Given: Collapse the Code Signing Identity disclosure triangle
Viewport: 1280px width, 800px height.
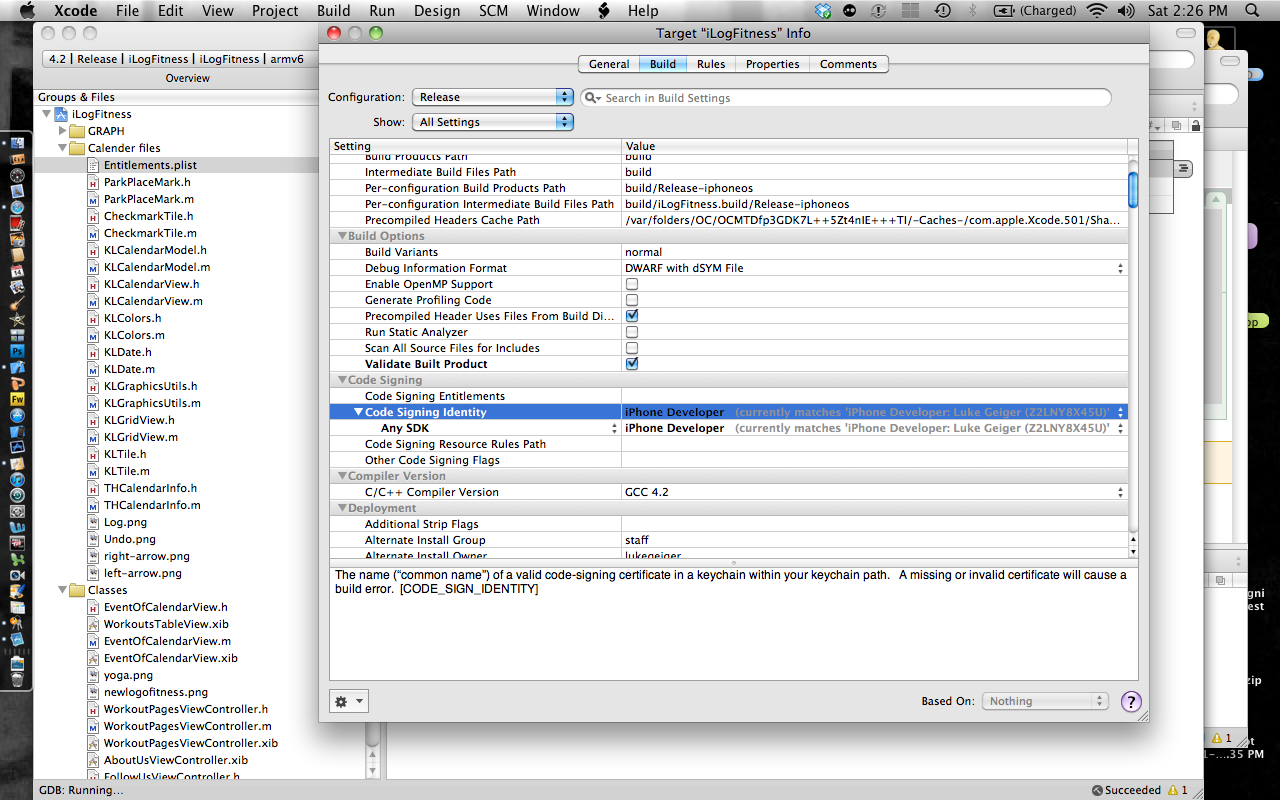Looking at the screenshot, I should (358, 412).
